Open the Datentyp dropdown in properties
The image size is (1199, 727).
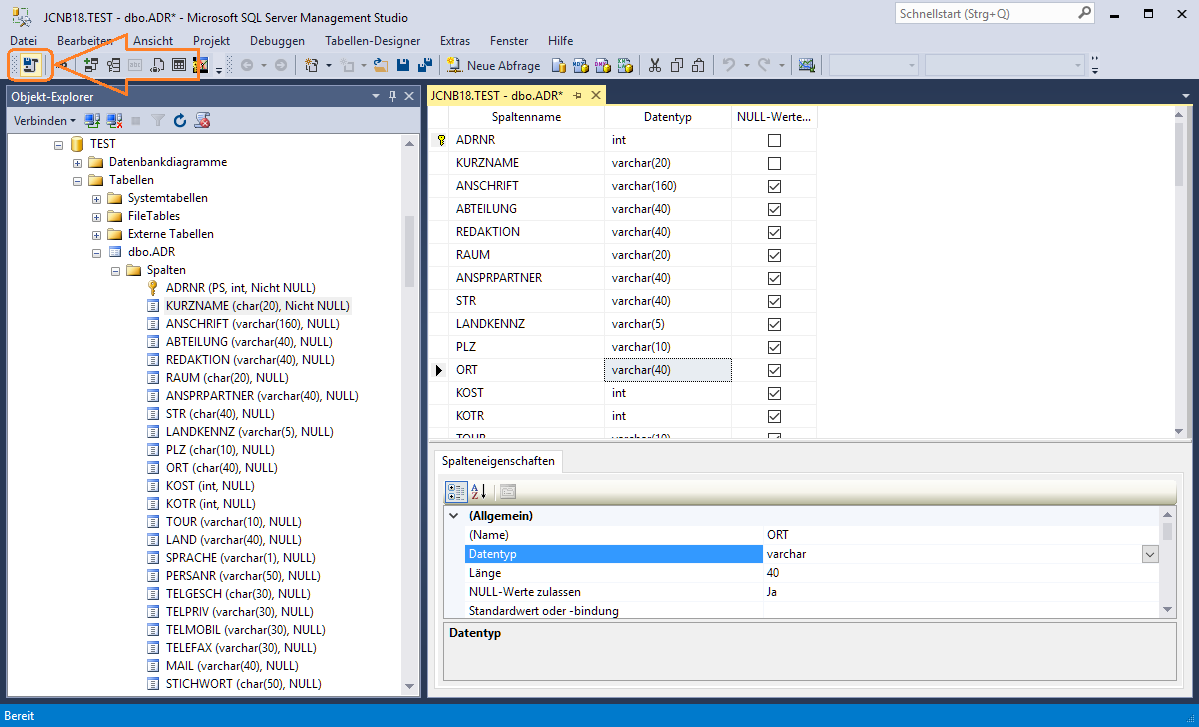pyautogui.click(x=1150, y=554)
